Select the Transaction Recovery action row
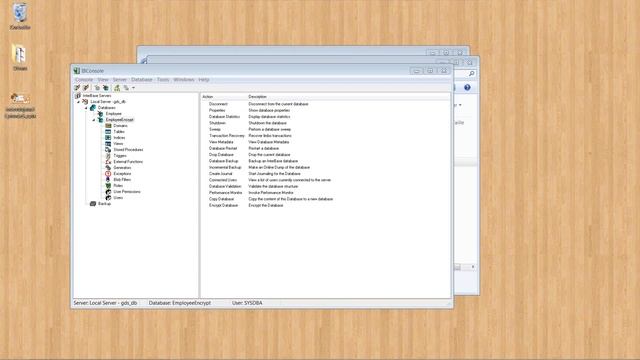640x360 pixels. (326, 136)
